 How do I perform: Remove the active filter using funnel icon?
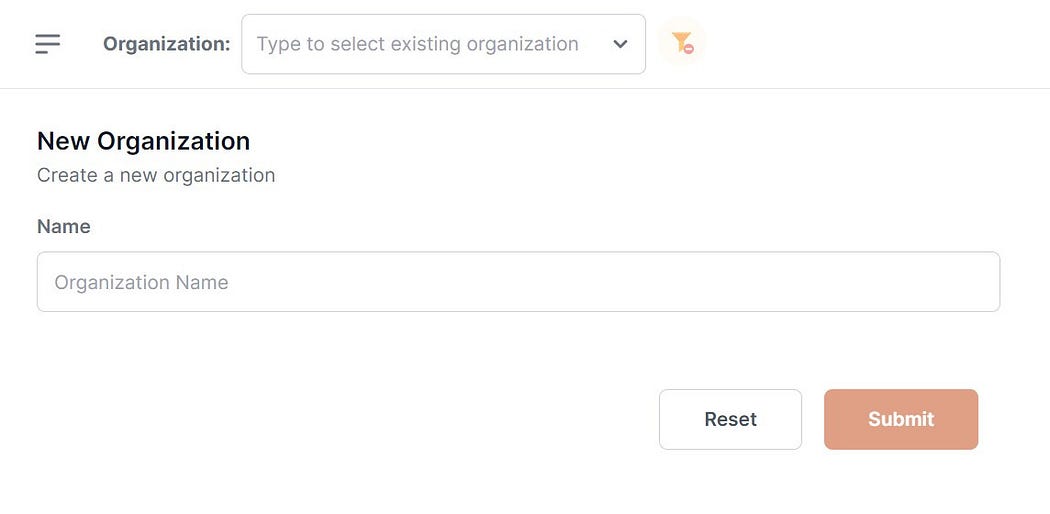682,43
